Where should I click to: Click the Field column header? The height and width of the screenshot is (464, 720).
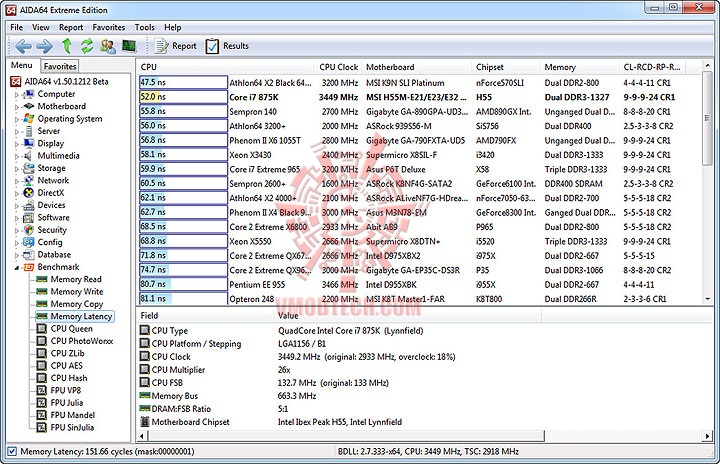coord(205,316)
